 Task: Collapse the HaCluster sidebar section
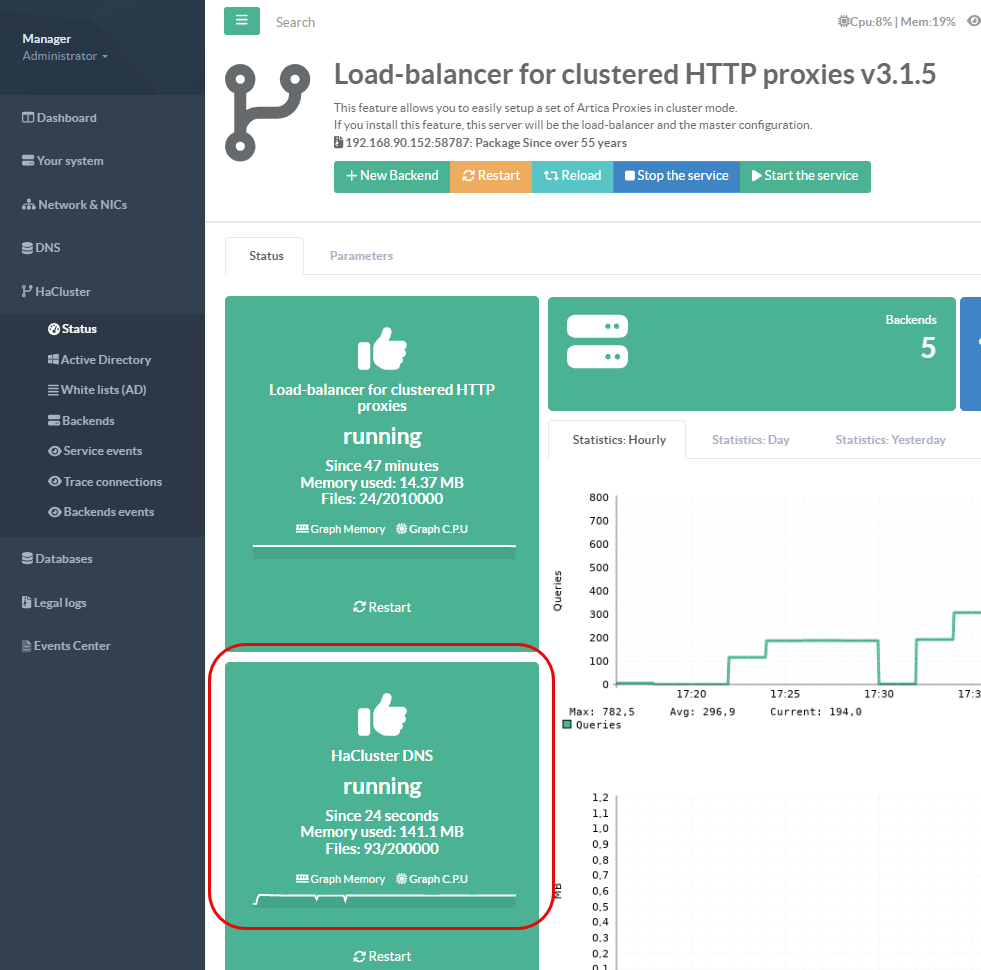(x=62, y=292)
